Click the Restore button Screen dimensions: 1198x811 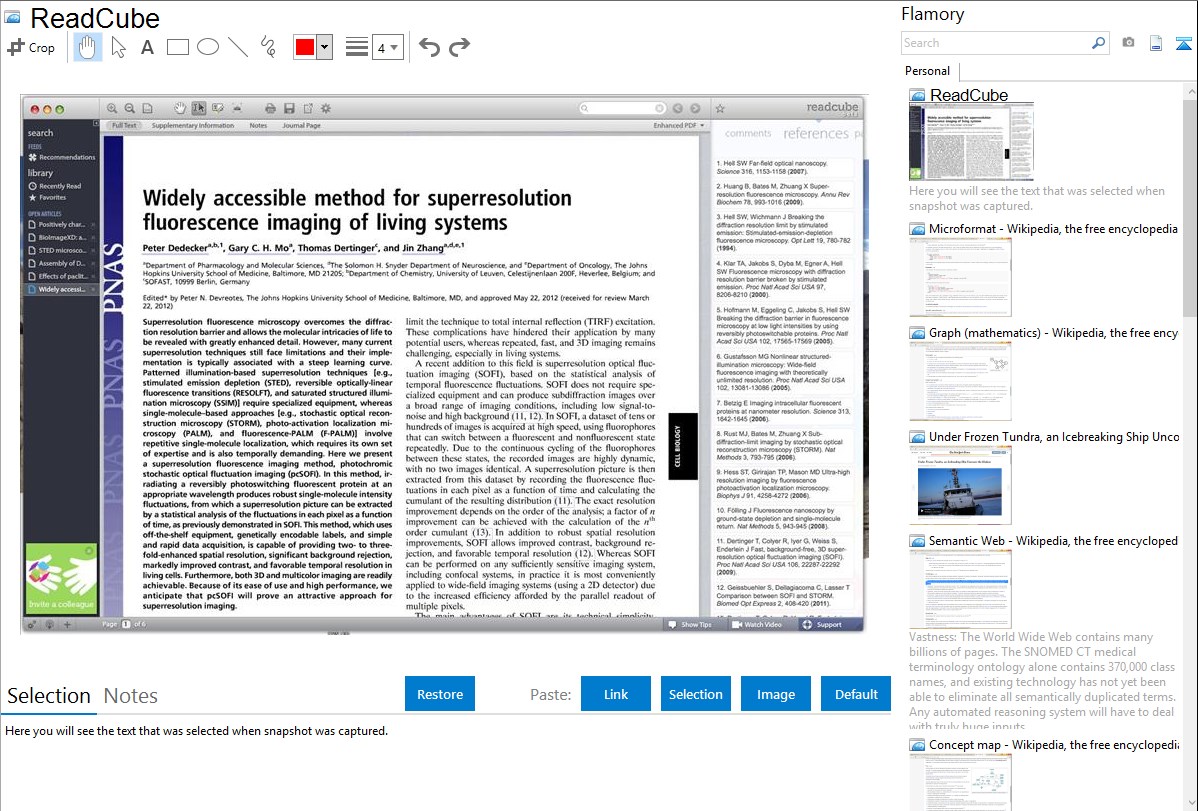pyautogui.click(x=440, y=694)
